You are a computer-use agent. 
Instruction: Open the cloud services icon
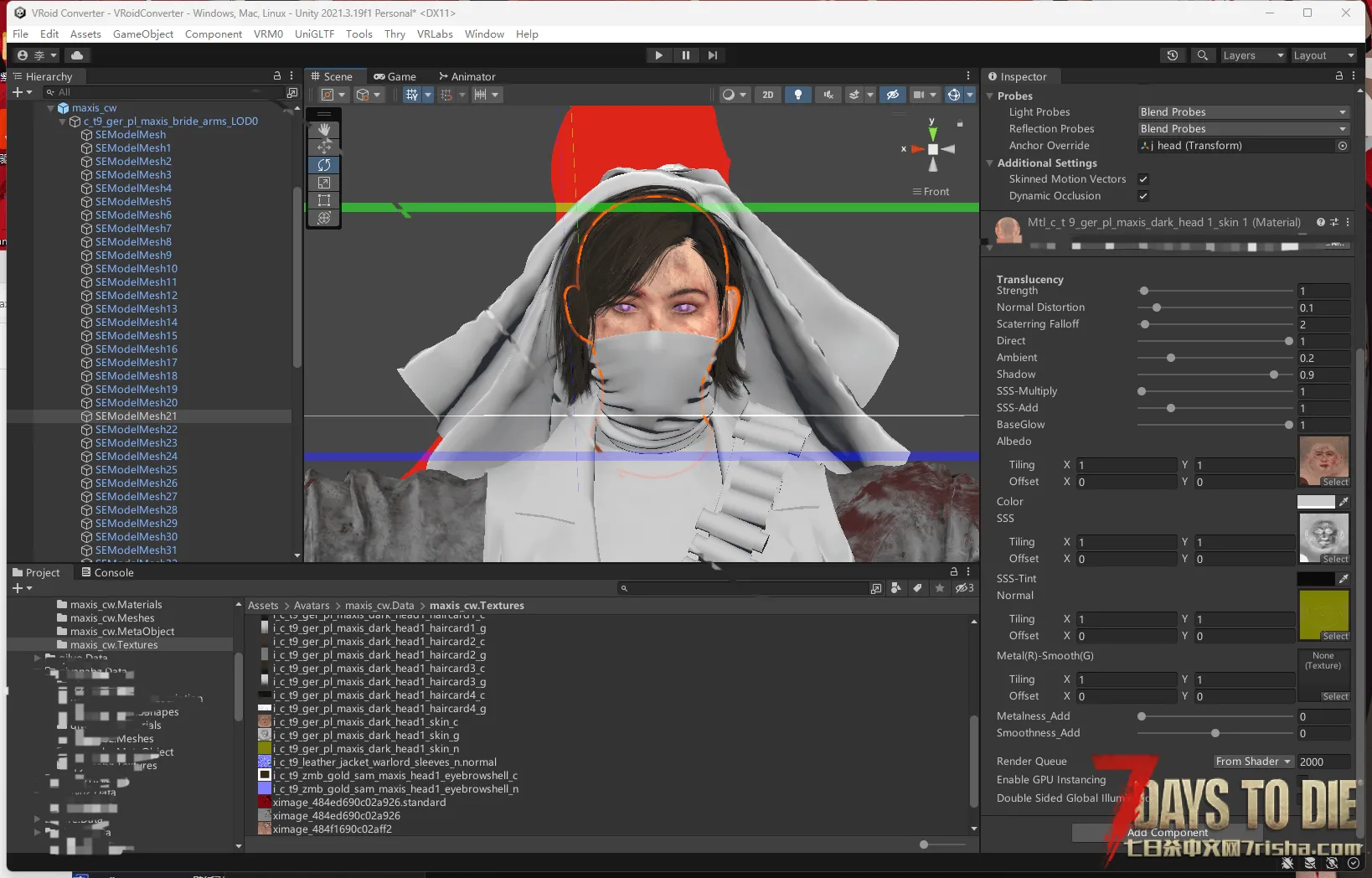pos(77,55)
